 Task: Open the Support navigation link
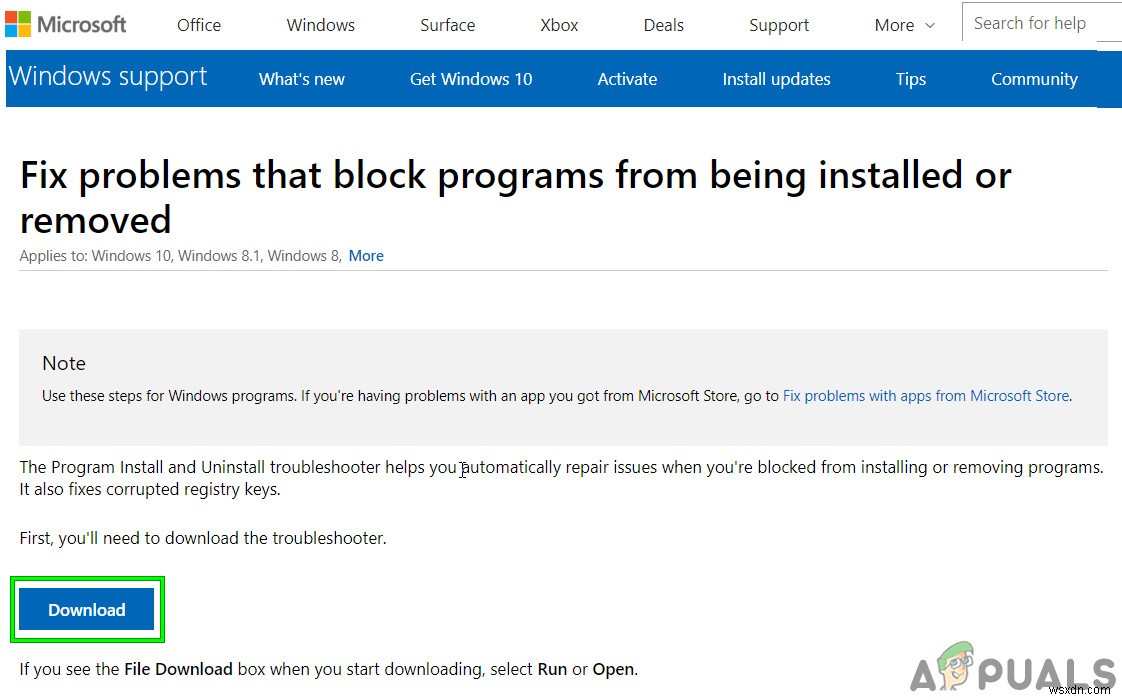tap(779, 25)
